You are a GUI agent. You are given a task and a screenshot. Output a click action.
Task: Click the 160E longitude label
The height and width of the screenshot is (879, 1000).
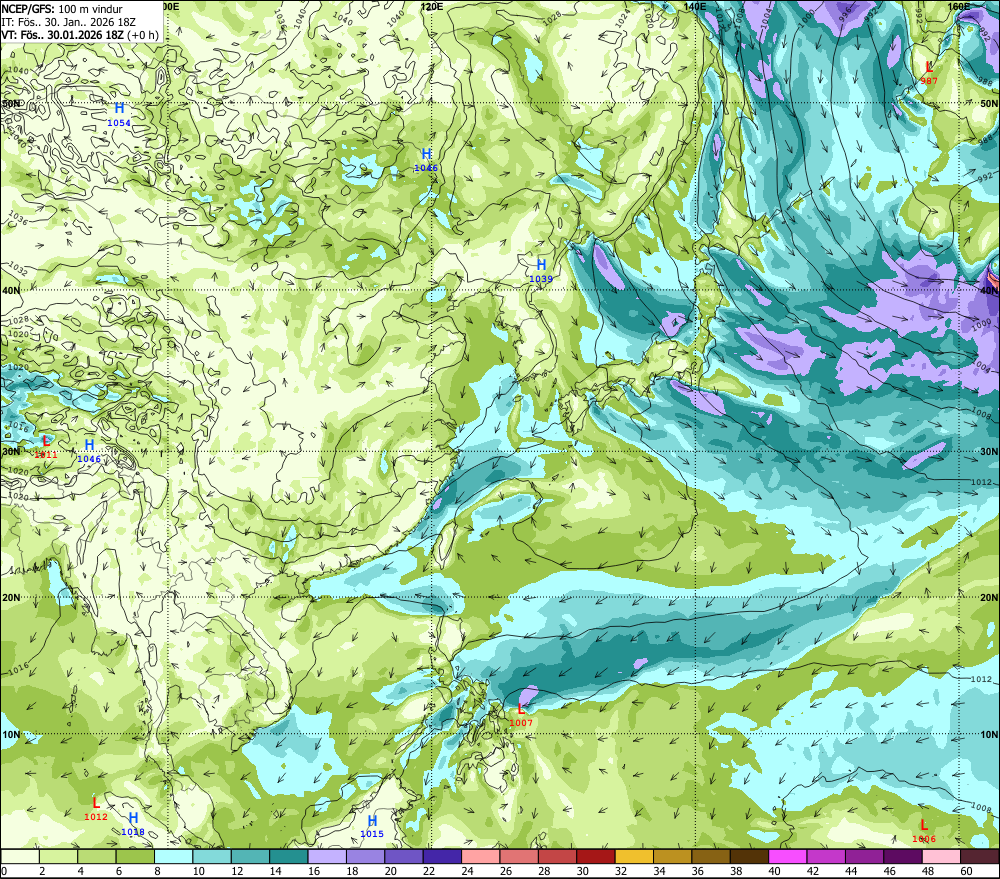tap(958, 6)
